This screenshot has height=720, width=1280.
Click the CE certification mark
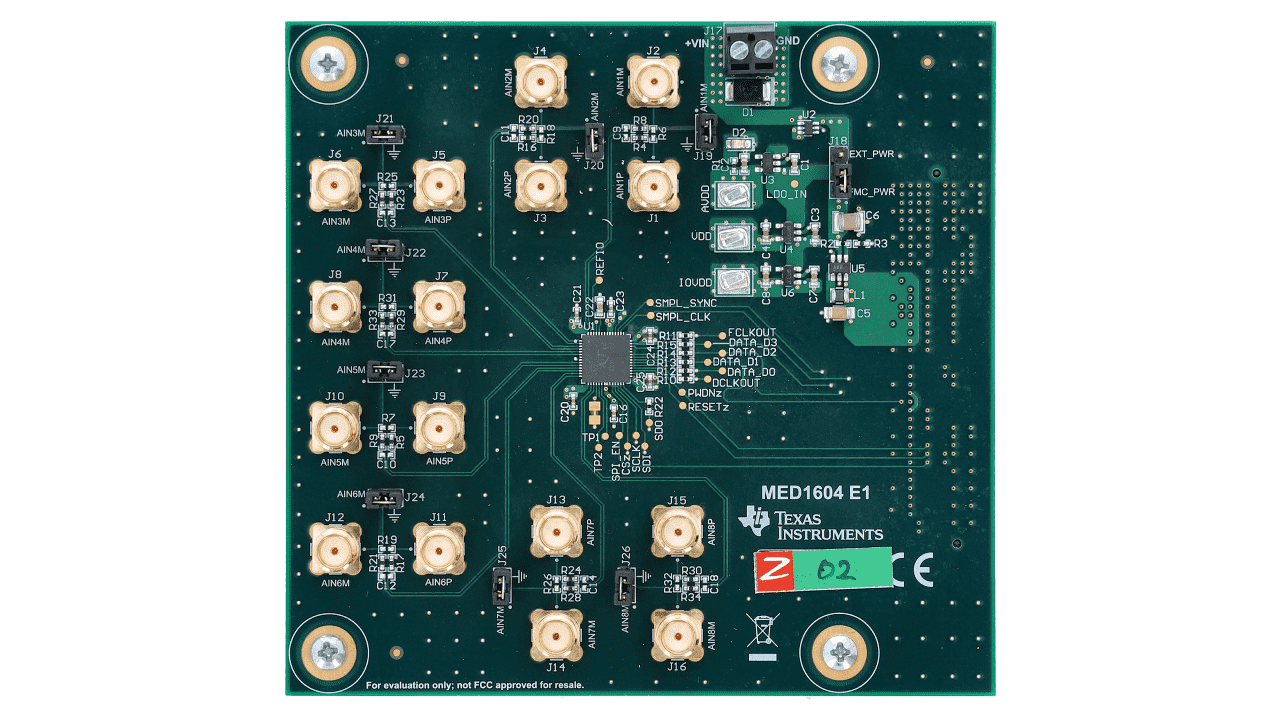pyautogui.click(x=913, y=569)
